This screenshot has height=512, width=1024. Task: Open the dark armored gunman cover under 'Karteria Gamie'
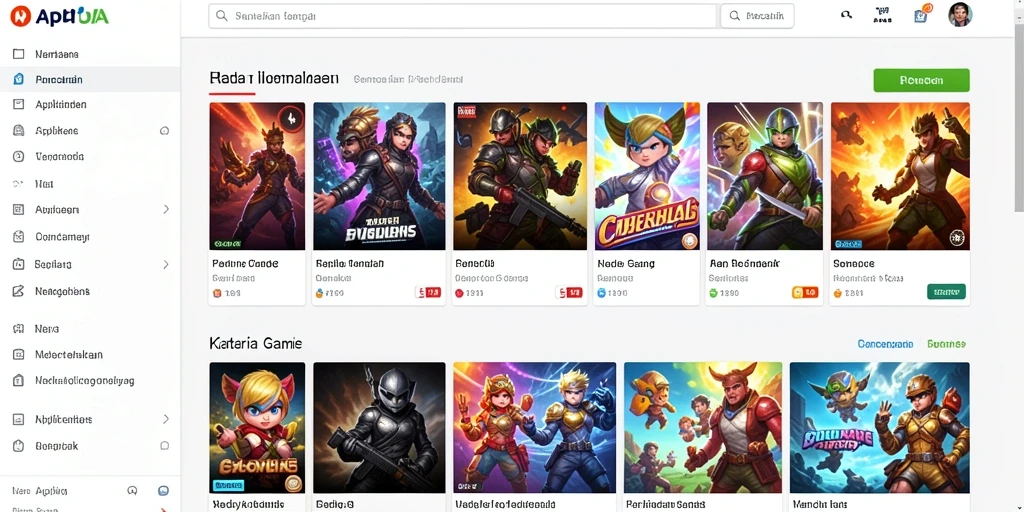[x=379, y=428]
